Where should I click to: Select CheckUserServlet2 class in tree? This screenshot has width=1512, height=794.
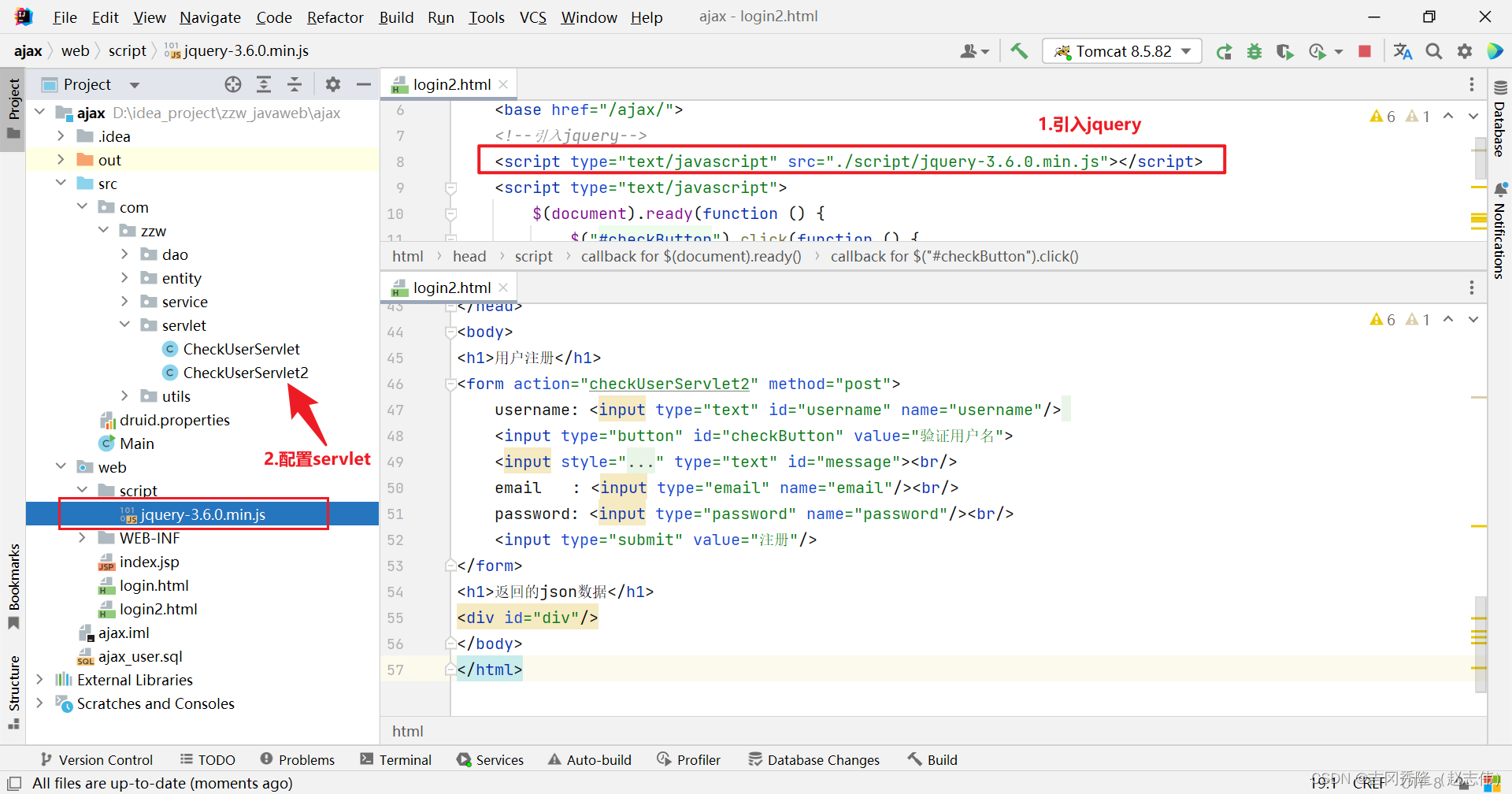click(245, 373)
